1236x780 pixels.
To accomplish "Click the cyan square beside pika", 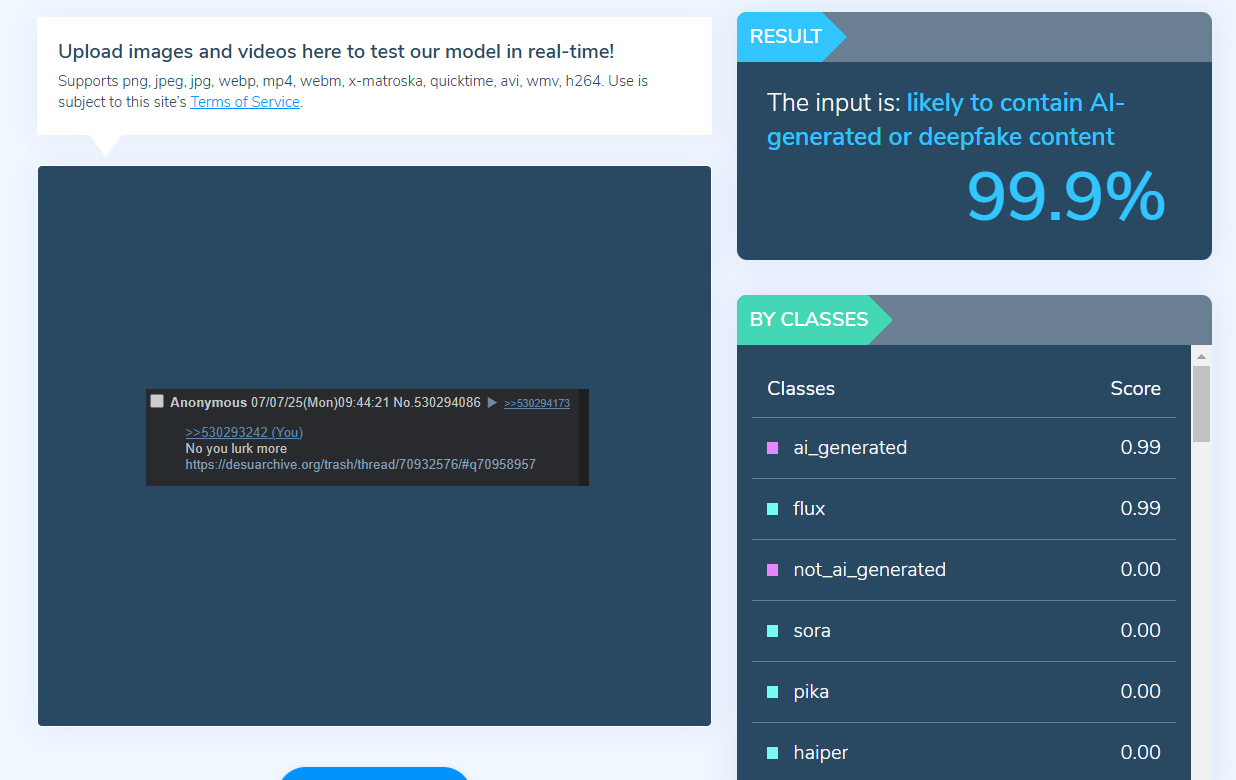I will click(x=772, y=692).
